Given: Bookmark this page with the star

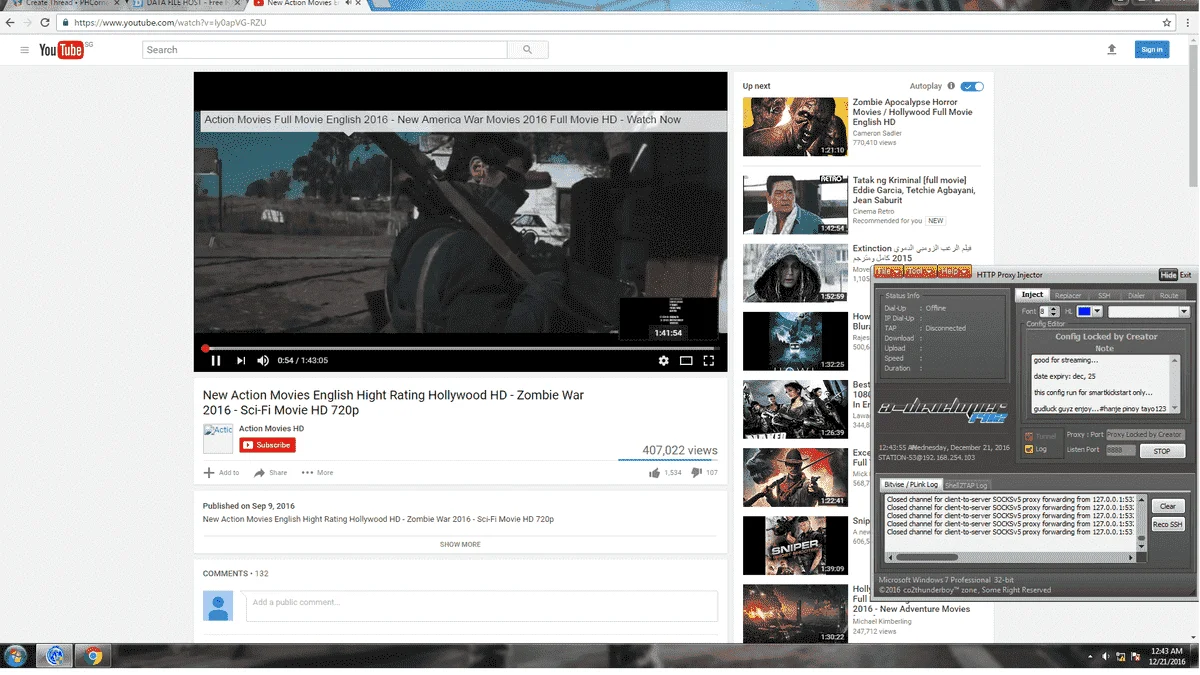Looking at the screenshot, I should (1167, 22).
